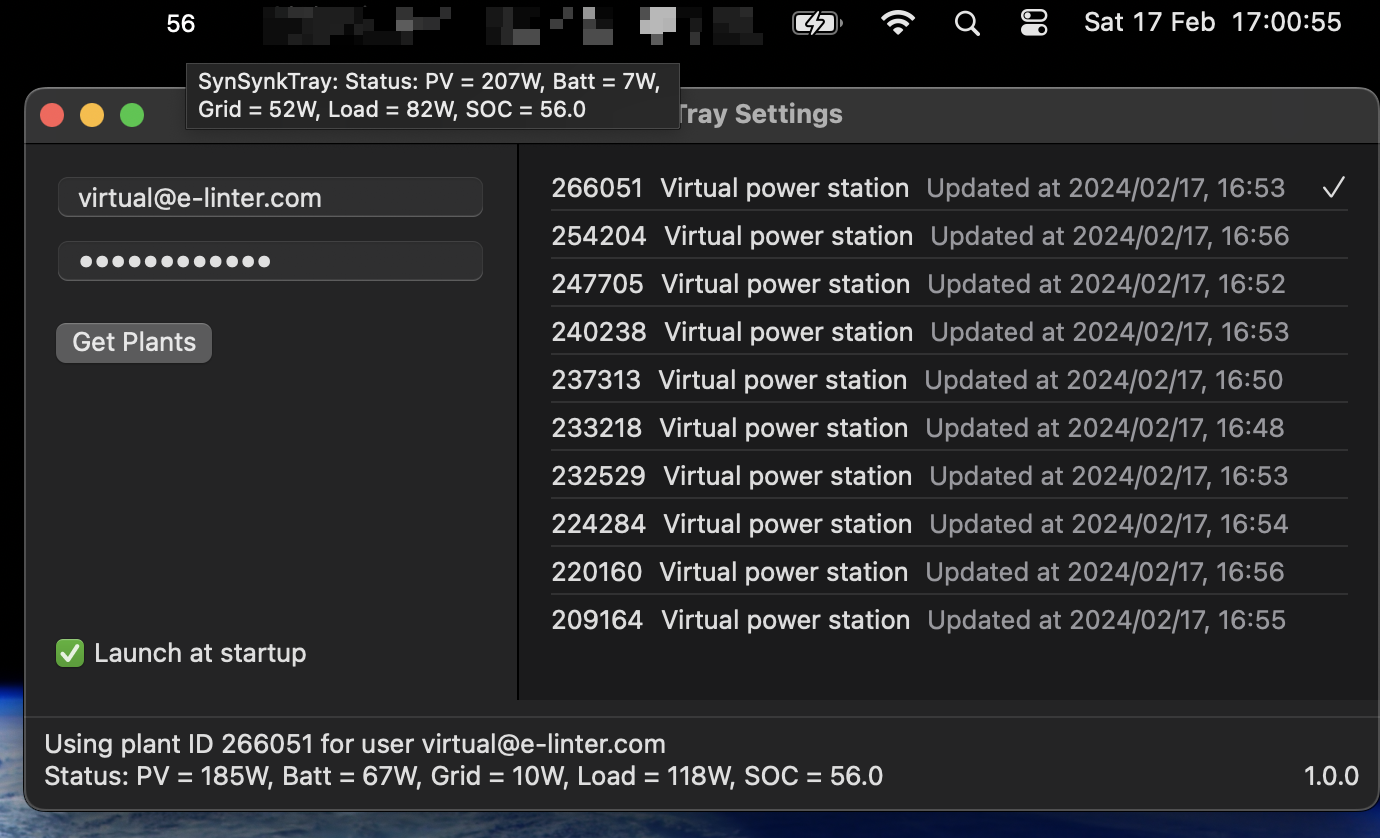Image resolution: width=1380 pixels, height=838 pixels.
Task: Select plant row 224284
Action: point(949,524)
